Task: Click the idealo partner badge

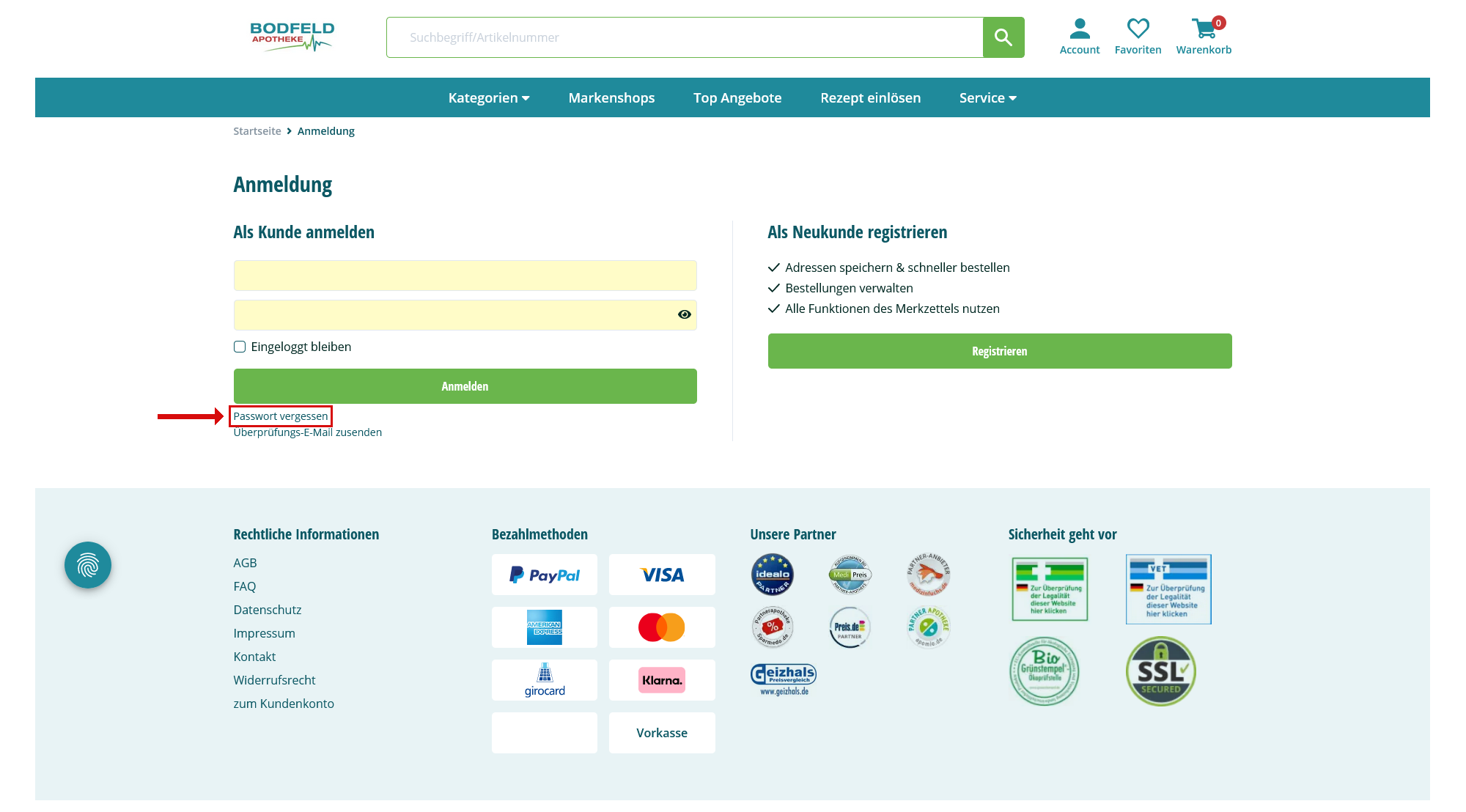Action: click(772, 575)
